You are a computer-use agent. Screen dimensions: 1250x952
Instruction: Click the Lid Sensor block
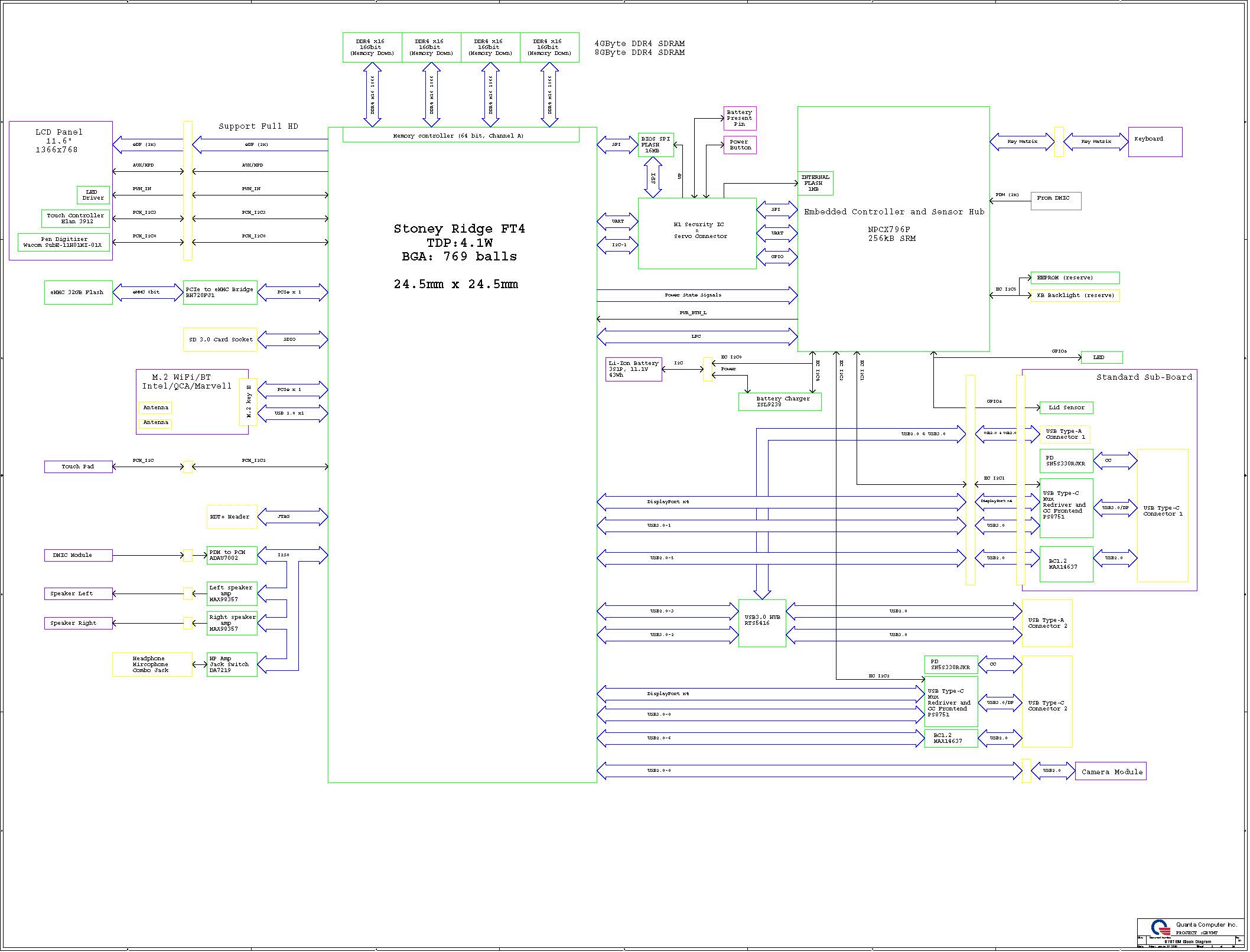pos(1066,407)
